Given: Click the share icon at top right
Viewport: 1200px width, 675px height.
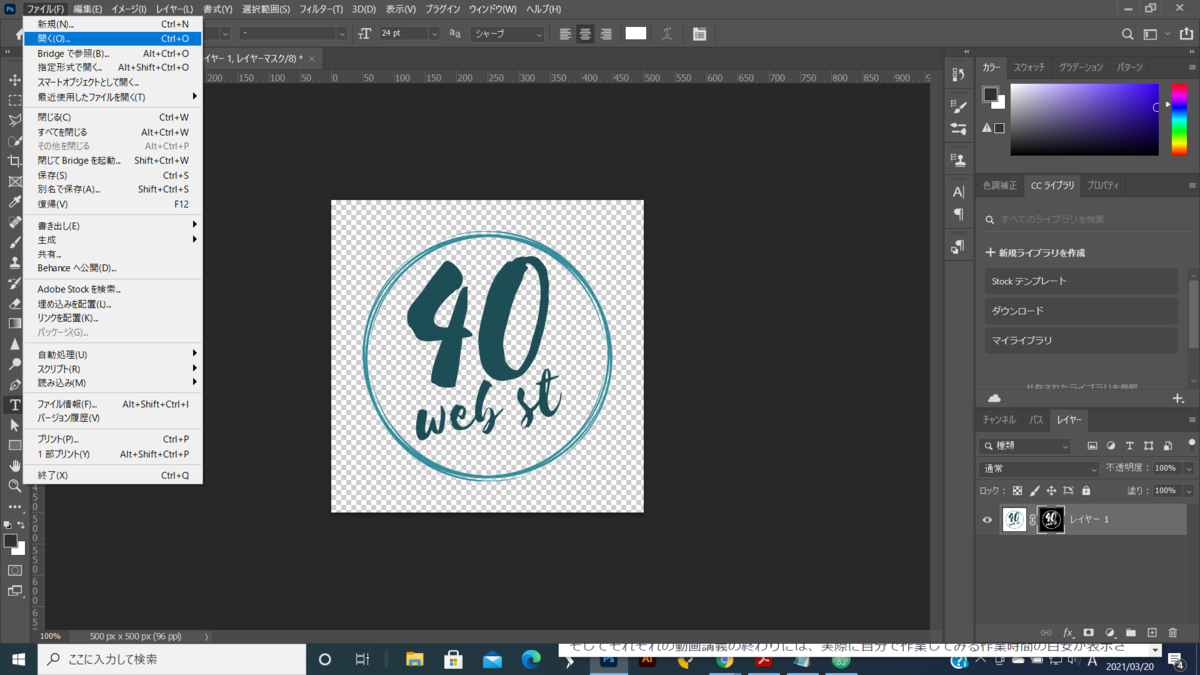Looking at the screenshot, I should point(1186,34).
